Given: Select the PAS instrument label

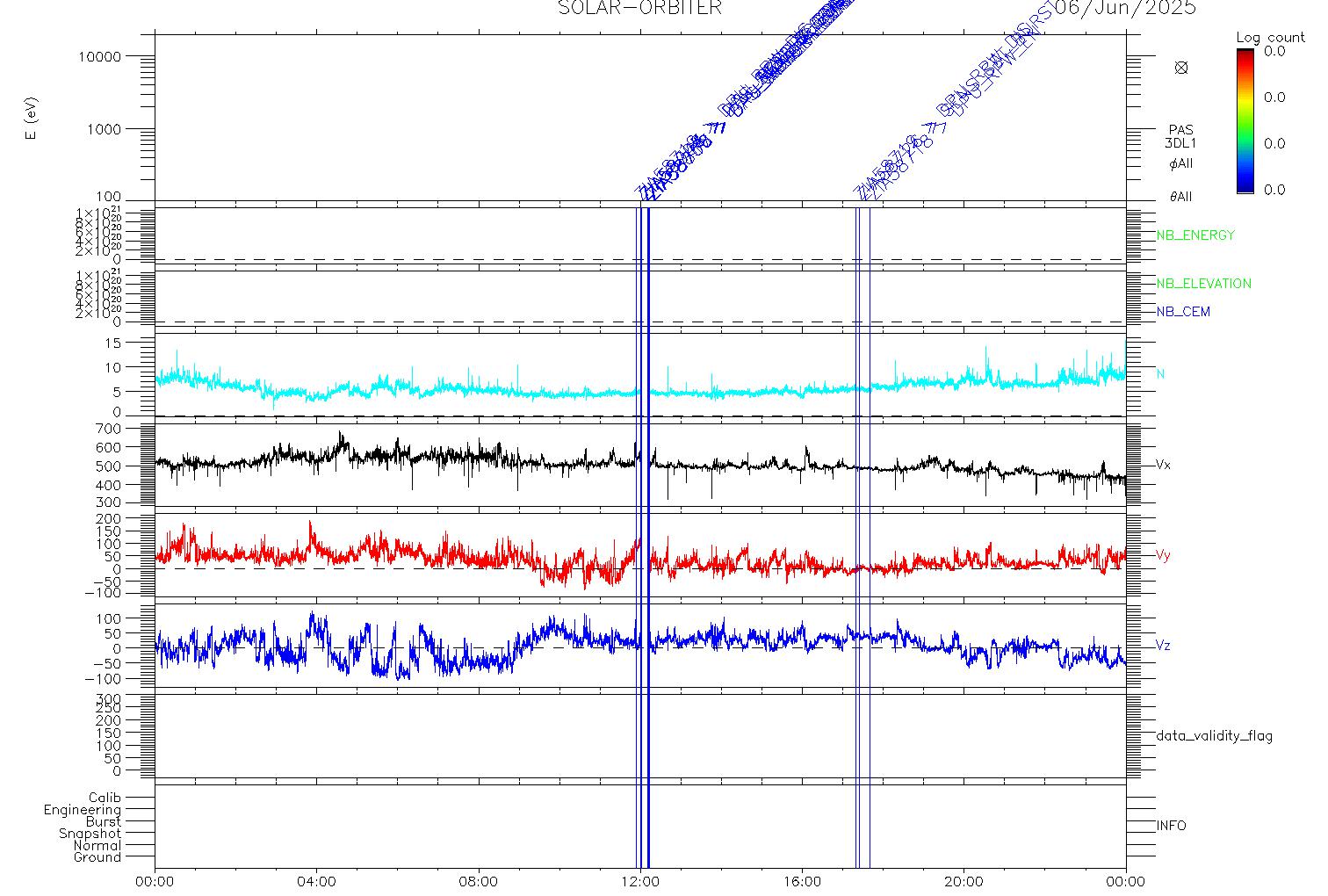Looking at the screenshot, I should [1181, 130].
